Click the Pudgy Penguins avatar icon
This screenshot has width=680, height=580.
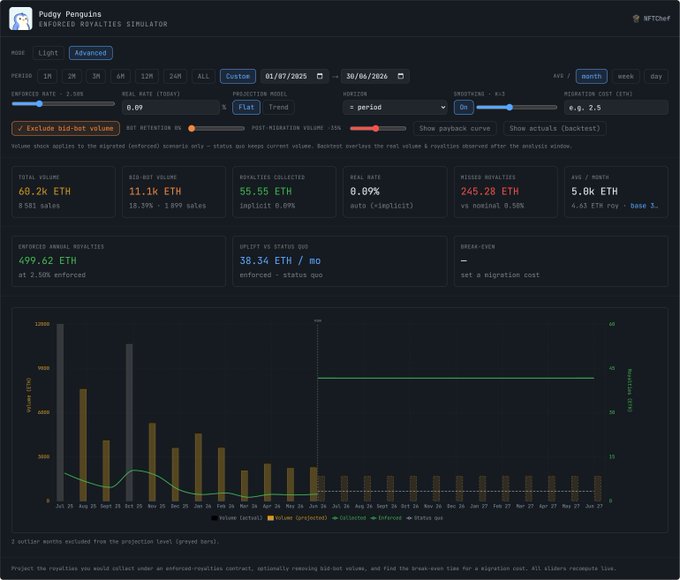tap(20, 19)
